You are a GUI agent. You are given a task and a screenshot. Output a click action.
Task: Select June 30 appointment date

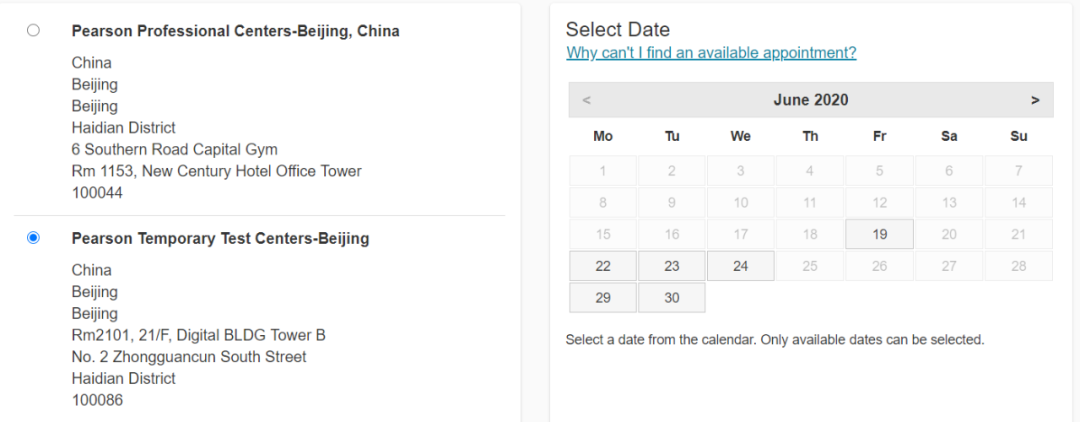click(x=672, y=298)
